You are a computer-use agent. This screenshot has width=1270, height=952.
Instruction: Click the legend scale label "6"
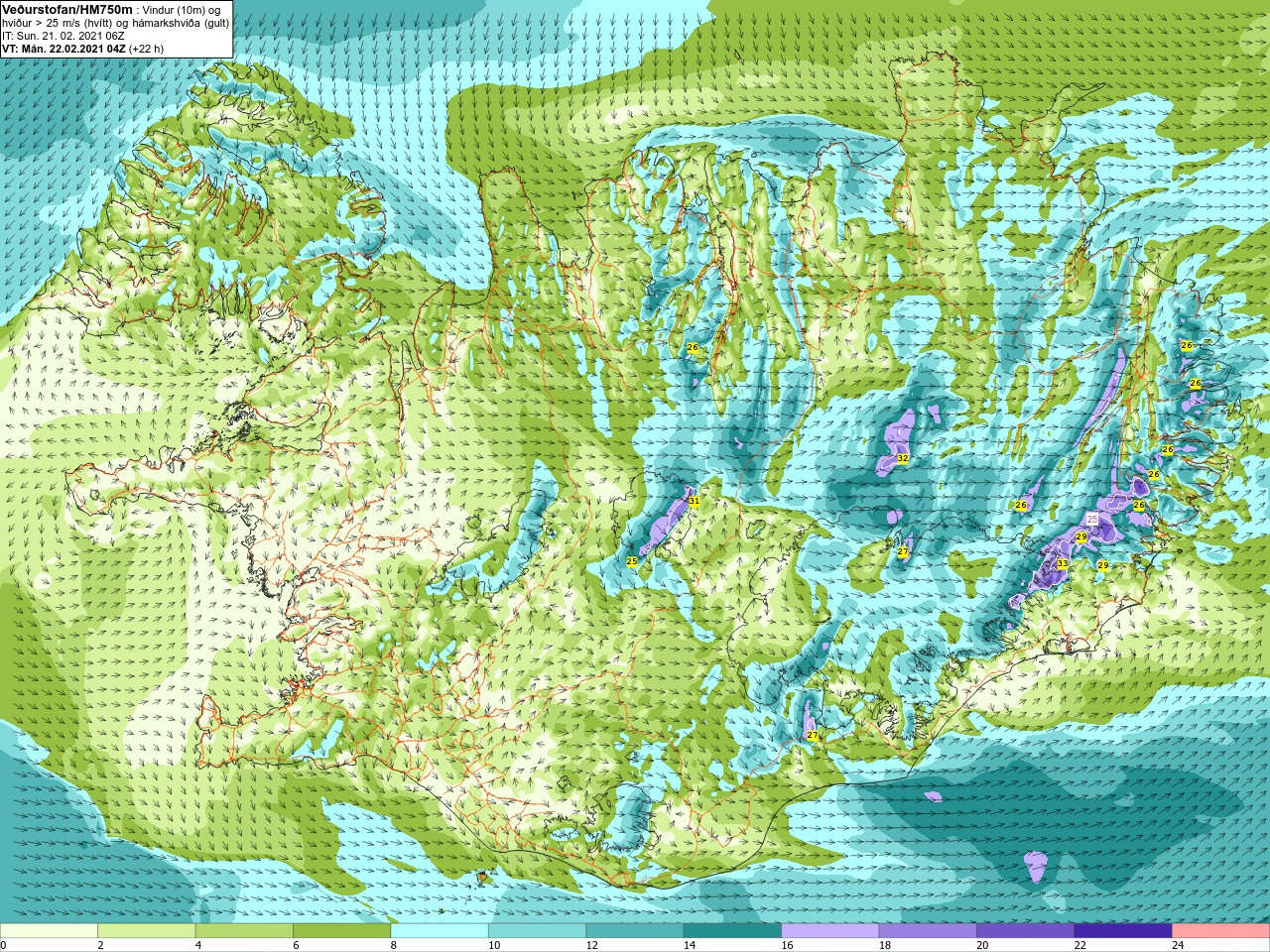coord(297,945)
